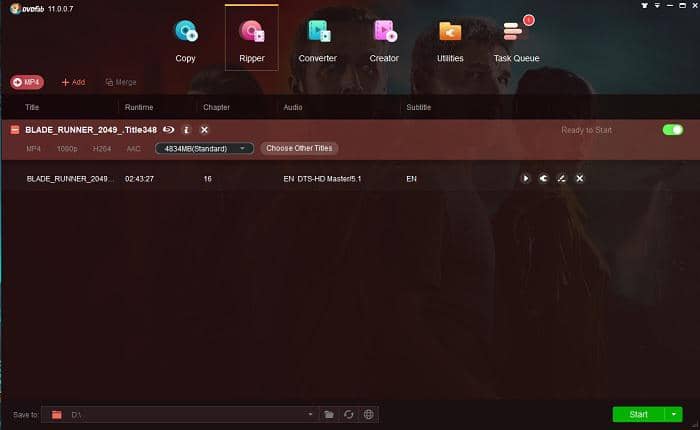Viewport: 700px width, 430px height.
Task: Toggle the green Ready to Start switch
Action: pyautogui.click(x=673, y=130)
